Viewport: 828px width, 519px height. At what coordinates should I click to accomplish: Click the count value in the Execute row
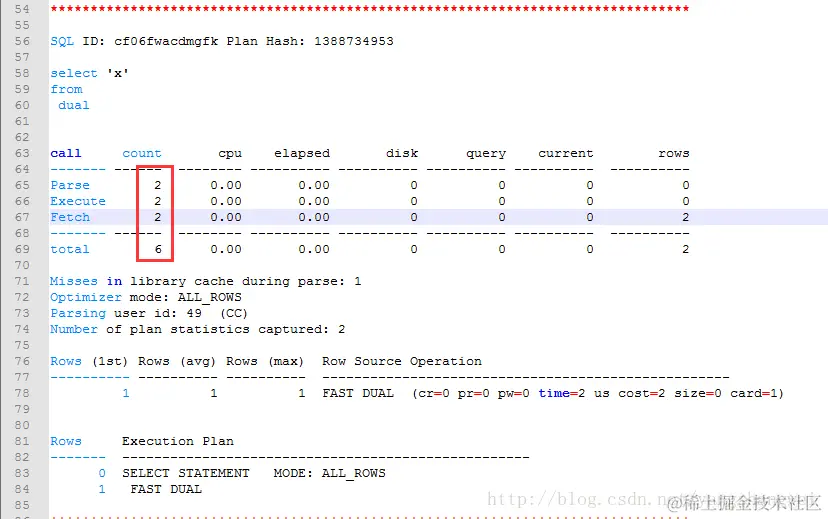click(x=157, y=201)
